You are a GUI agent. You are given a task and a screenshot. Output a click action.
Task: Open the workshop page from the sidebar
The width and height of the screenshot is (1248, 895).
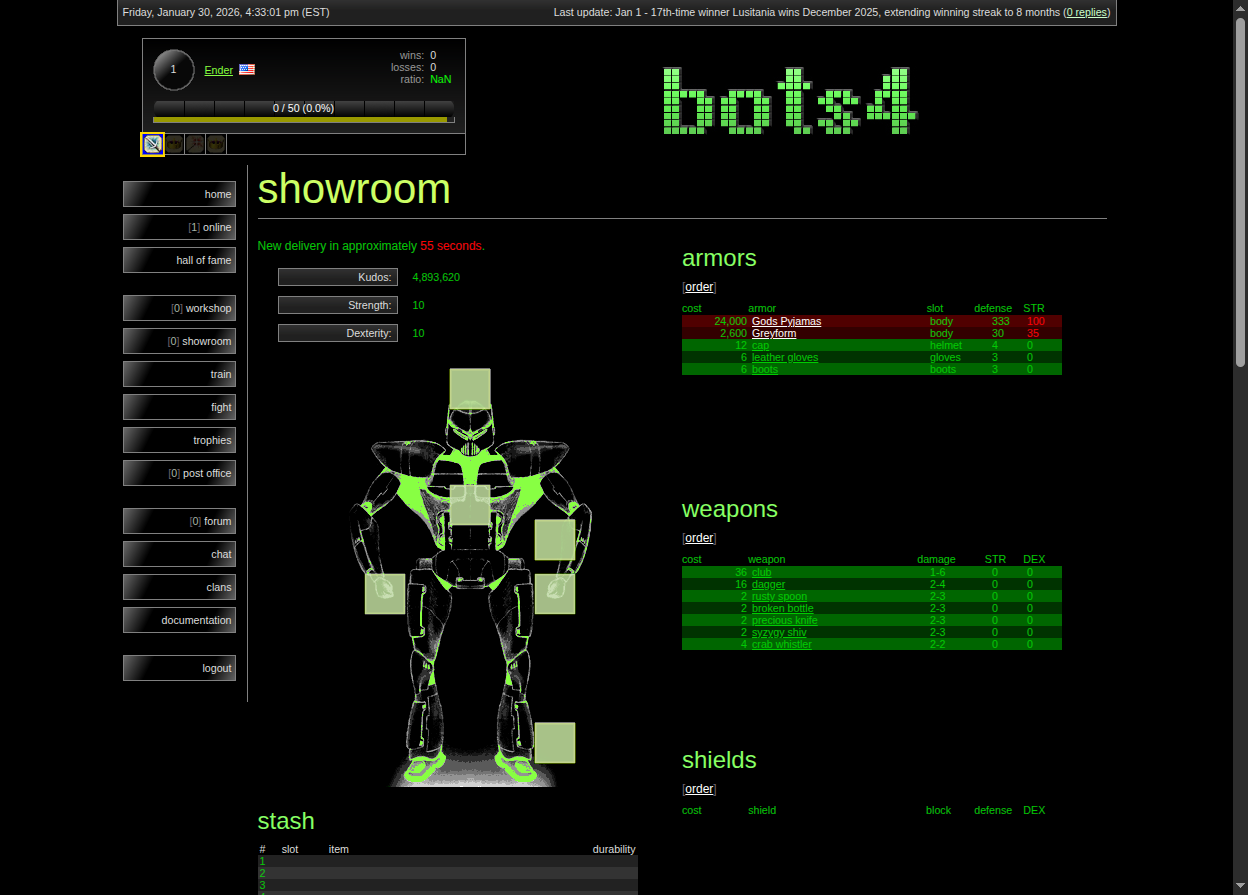click(180, 308)
